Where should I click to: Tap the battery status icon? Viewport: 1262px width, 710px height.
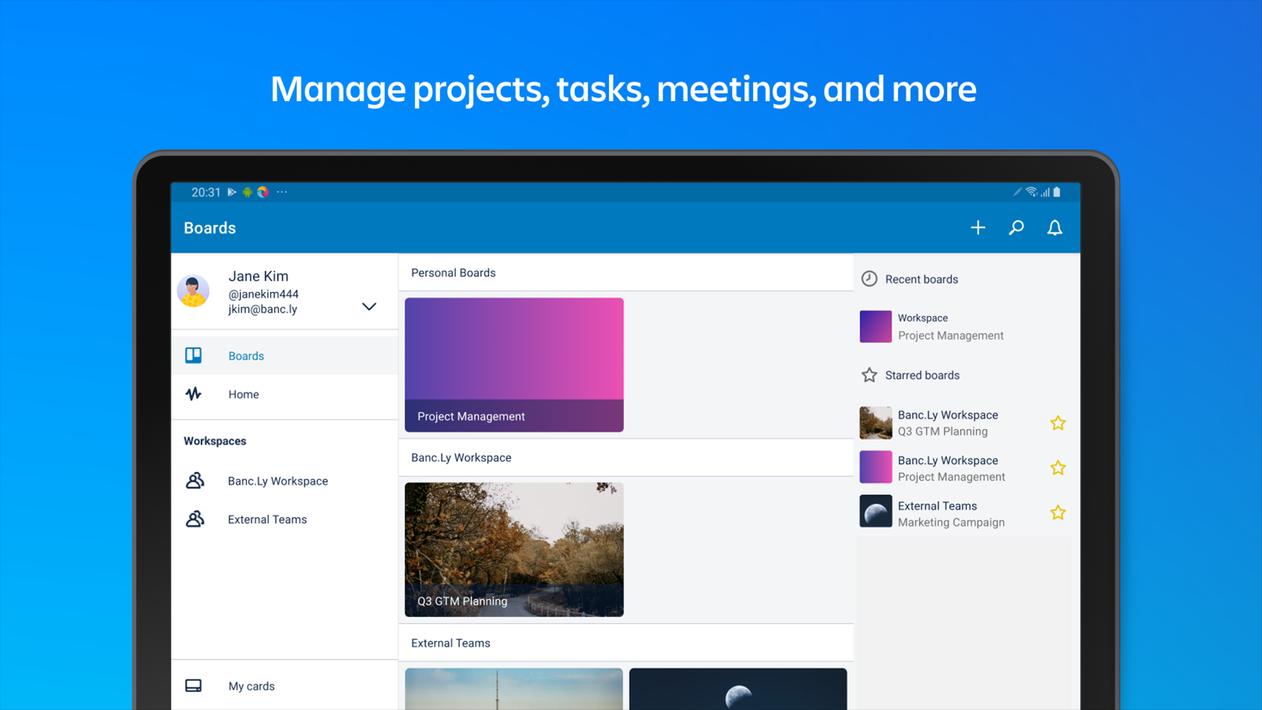(x=1057, y=192)
